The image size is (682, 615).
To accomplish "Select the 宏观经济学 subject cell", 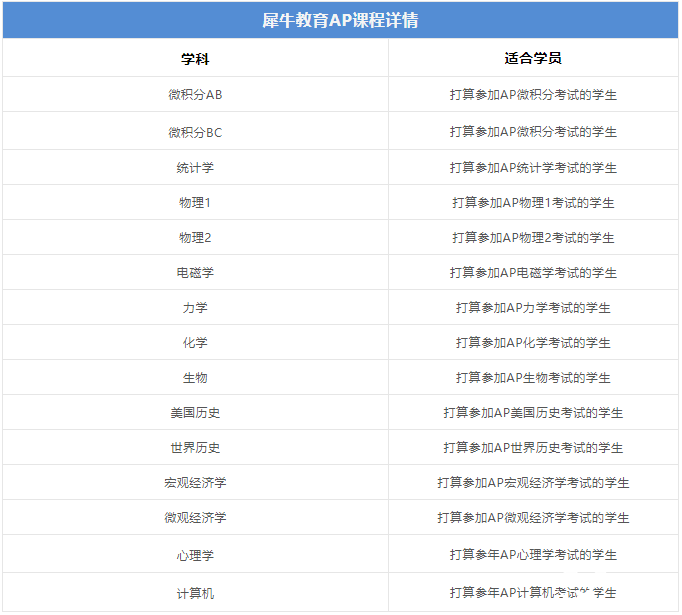I will 195,482.
